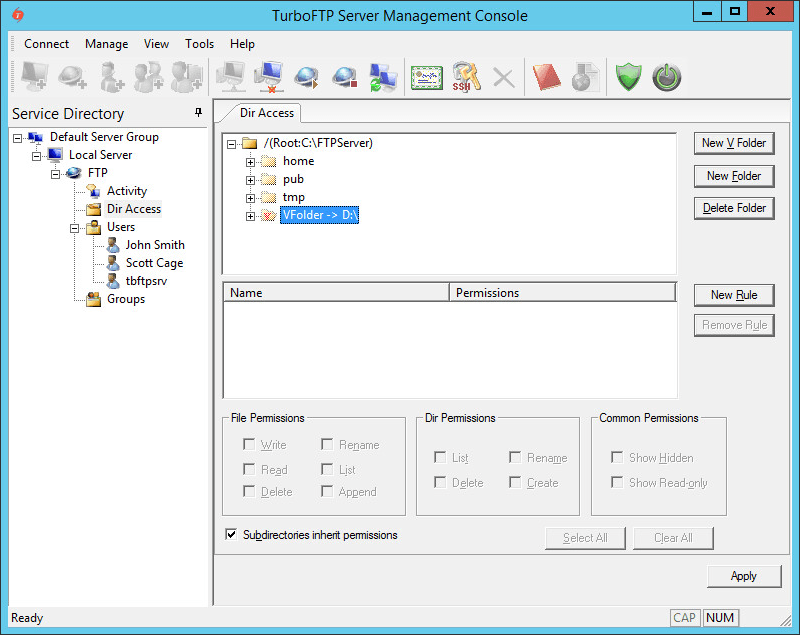Collapse the Users tree node
The width and height of the screenshot is (800, 635).
coord(74,228)
